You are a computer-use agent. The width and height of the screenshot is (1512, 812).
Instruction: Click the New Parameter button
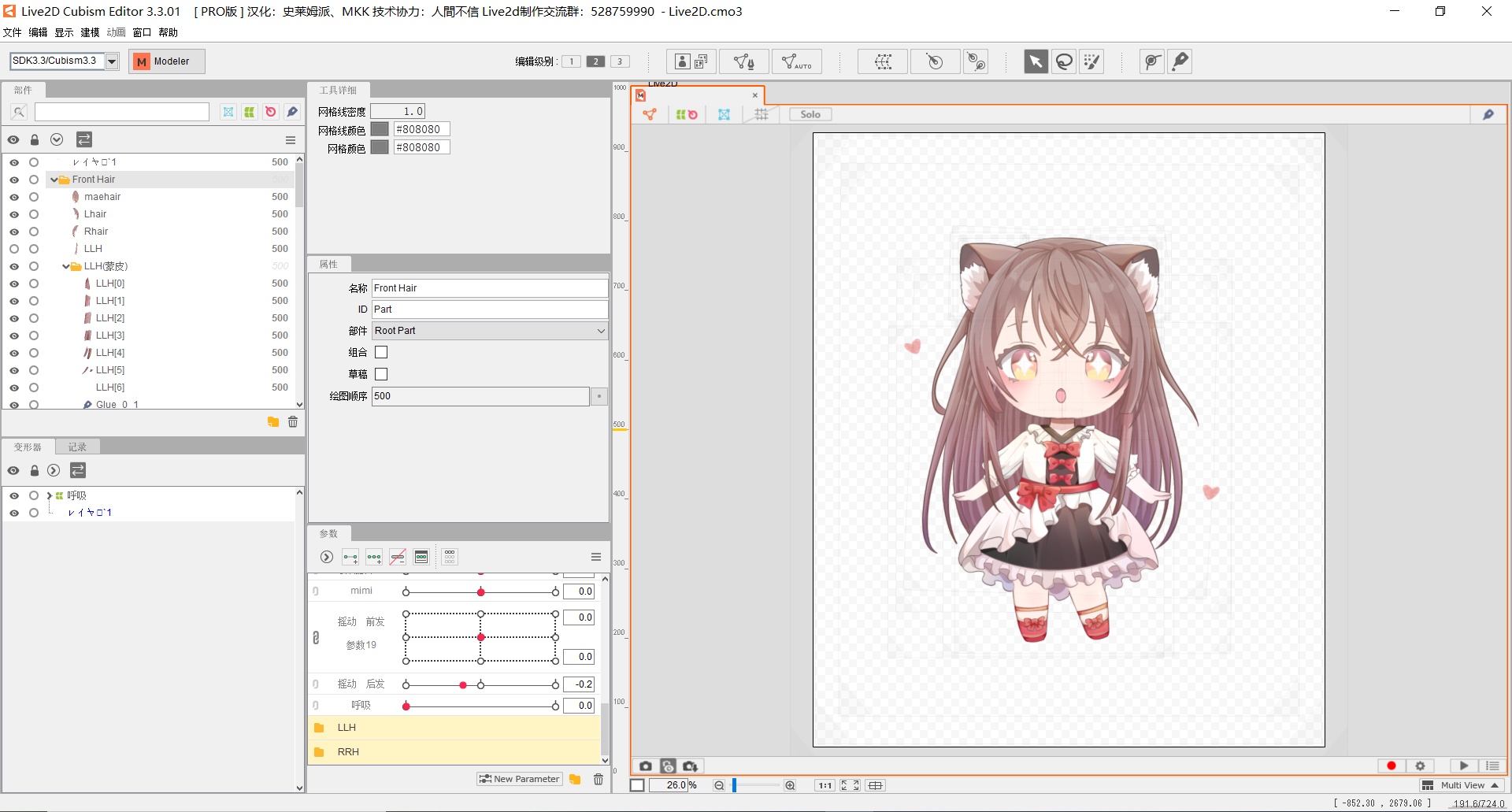520,779
